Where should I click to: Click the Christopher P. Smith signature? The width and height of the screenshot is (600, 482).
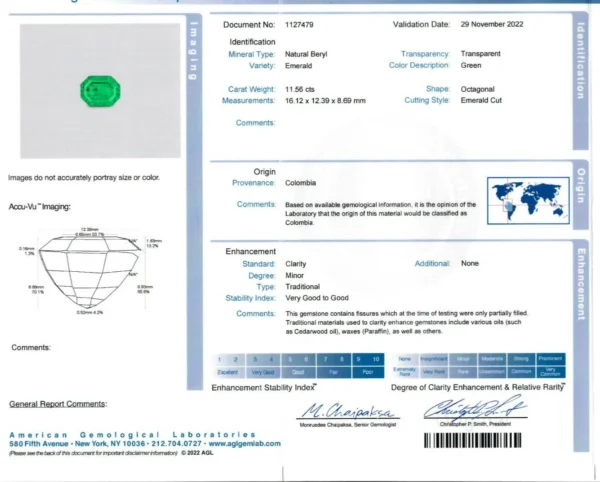tap(475, 409)
